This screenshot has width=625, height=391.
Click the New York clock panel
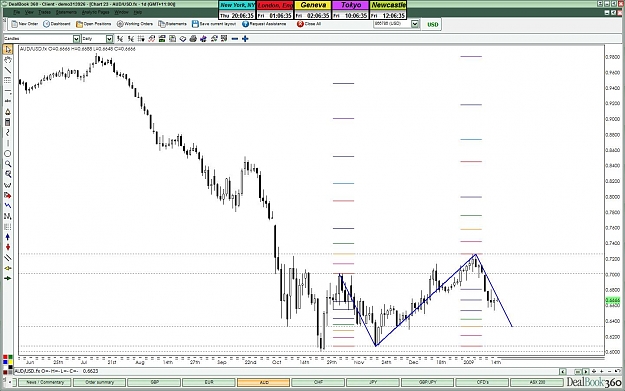237,10
